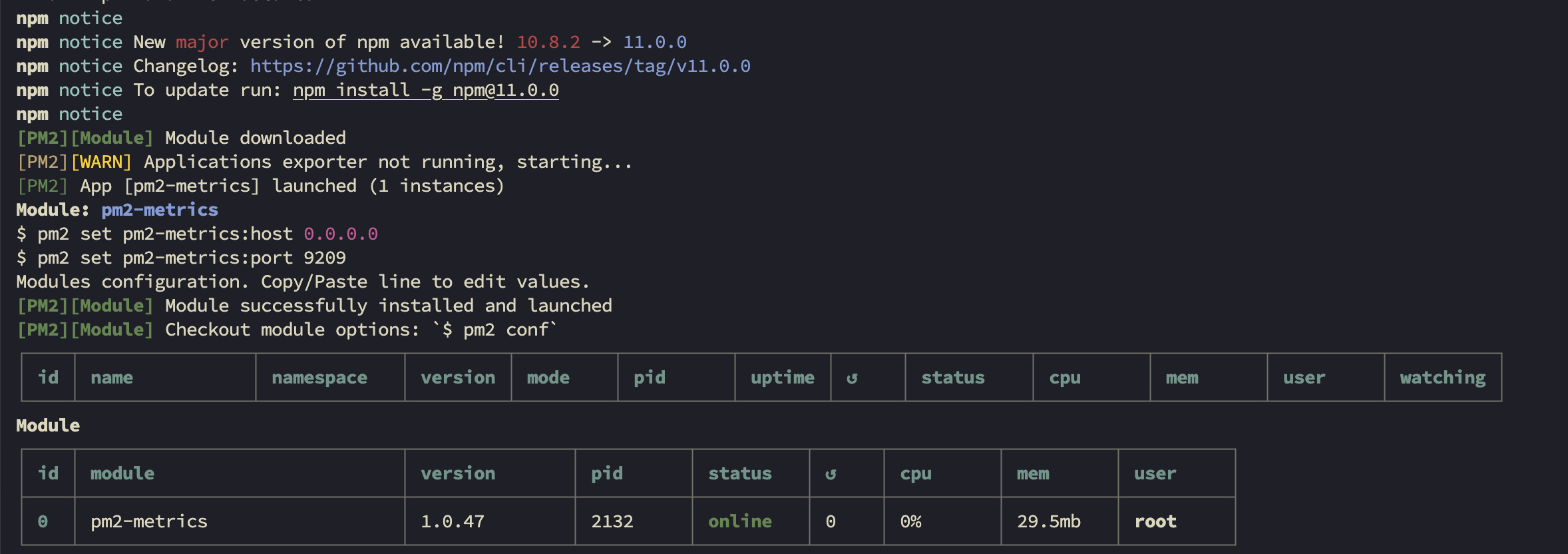Click the version number 10.8.2

[548, 42]
